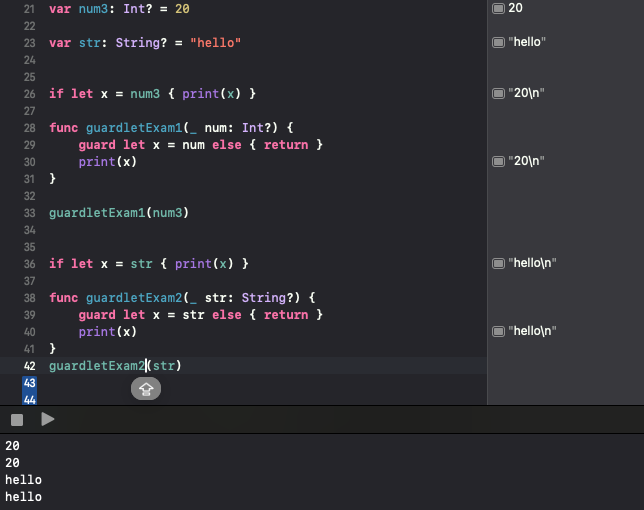Viewport: 644px width, 510px height.
Task: Click the run playground play button
Action: [48, 419]
